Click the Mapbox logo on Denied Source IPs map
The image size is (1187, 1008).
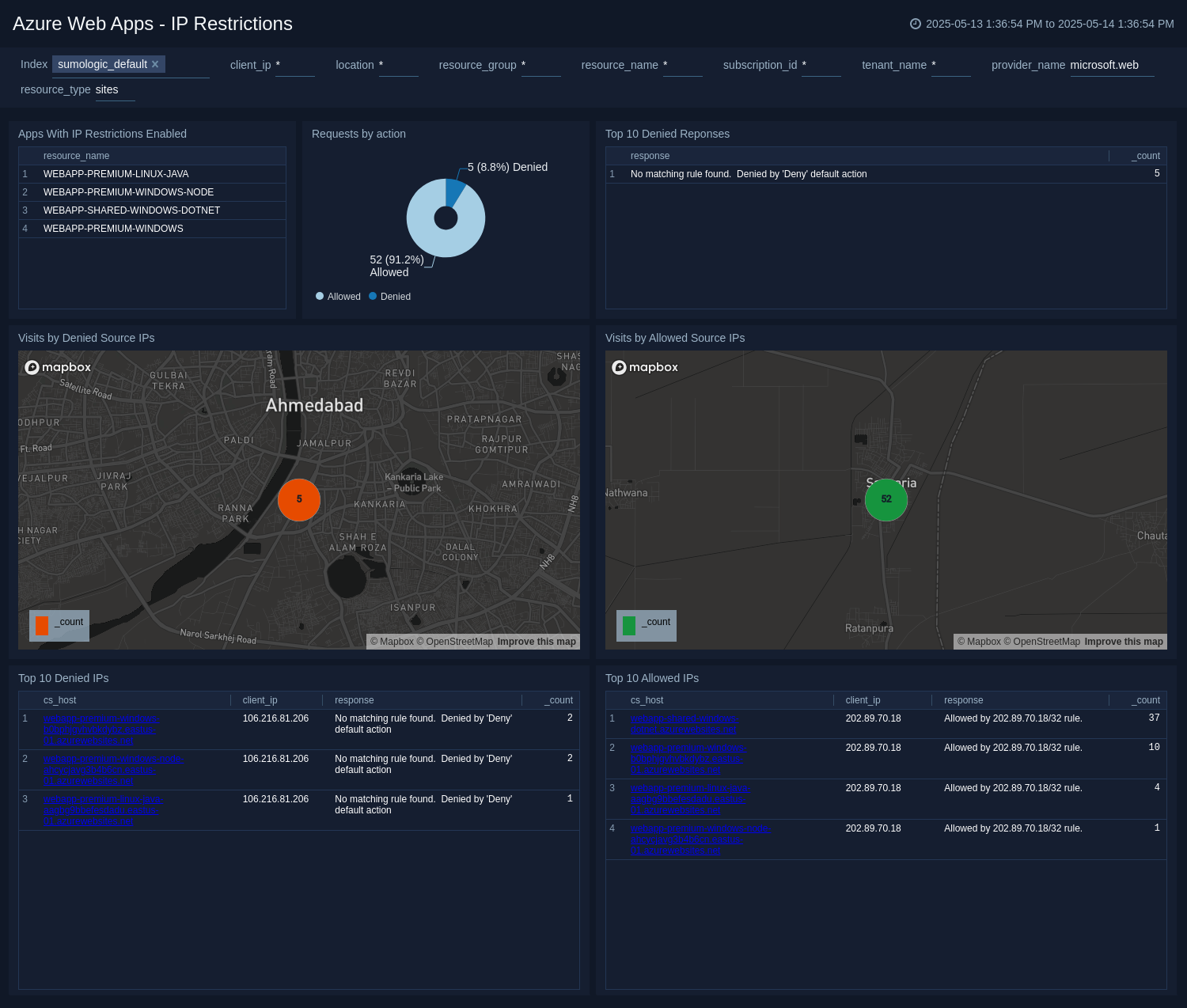(x=58, y=367)
